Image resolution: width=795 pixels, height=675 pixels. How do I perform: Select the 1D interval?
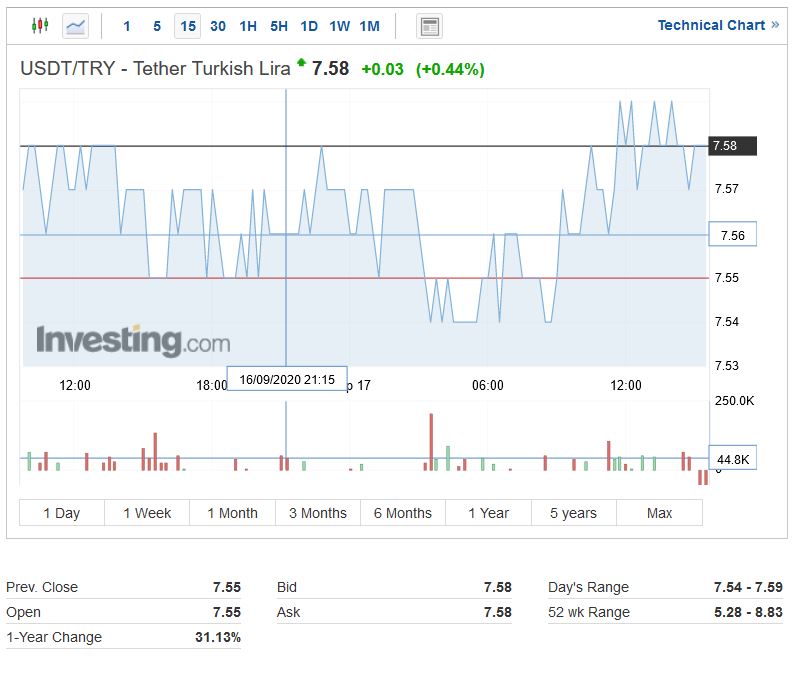click(309, 26)
